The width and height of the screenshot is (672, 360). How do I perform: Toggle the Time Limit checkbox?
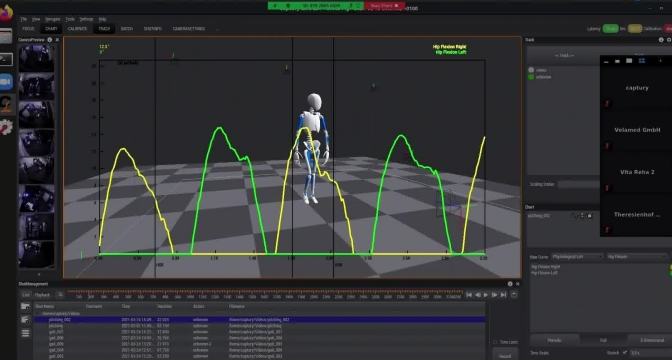[495, 342]
